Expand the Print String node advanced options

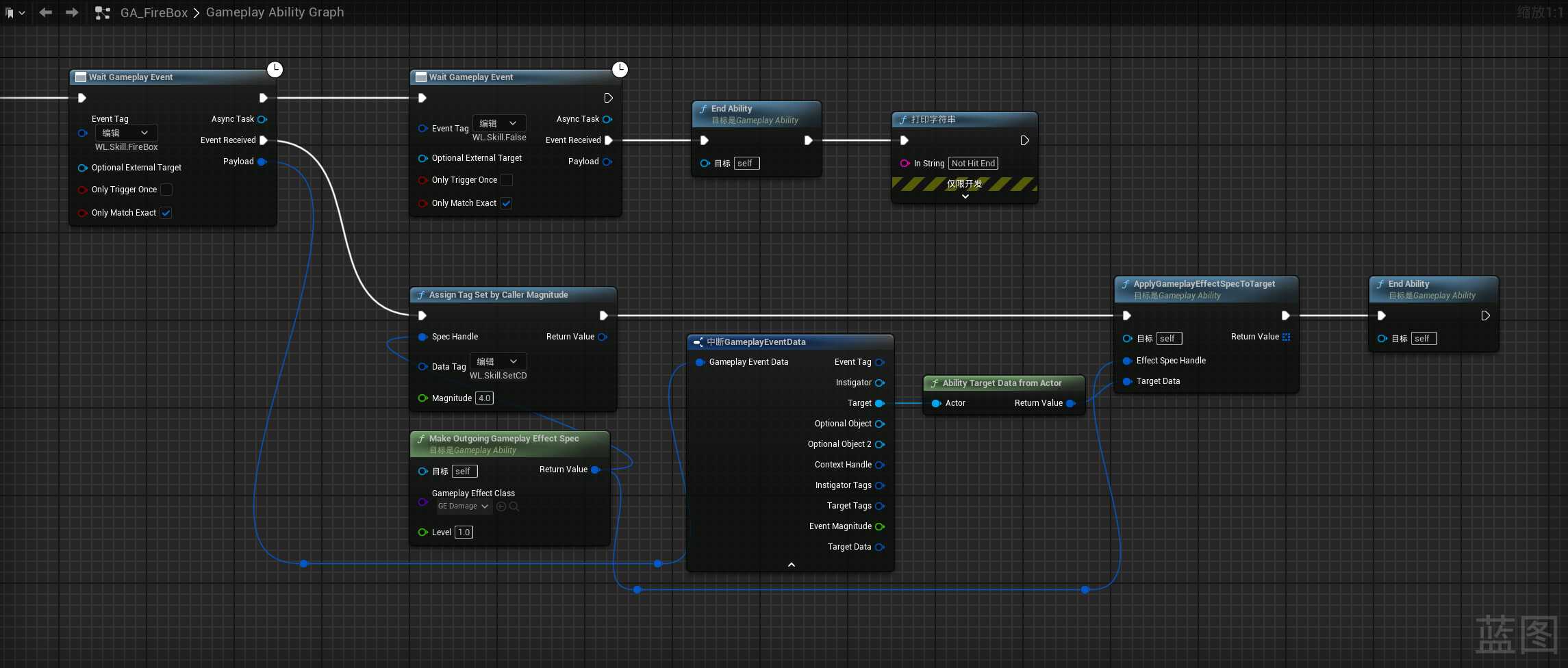(x=965, y=196)
